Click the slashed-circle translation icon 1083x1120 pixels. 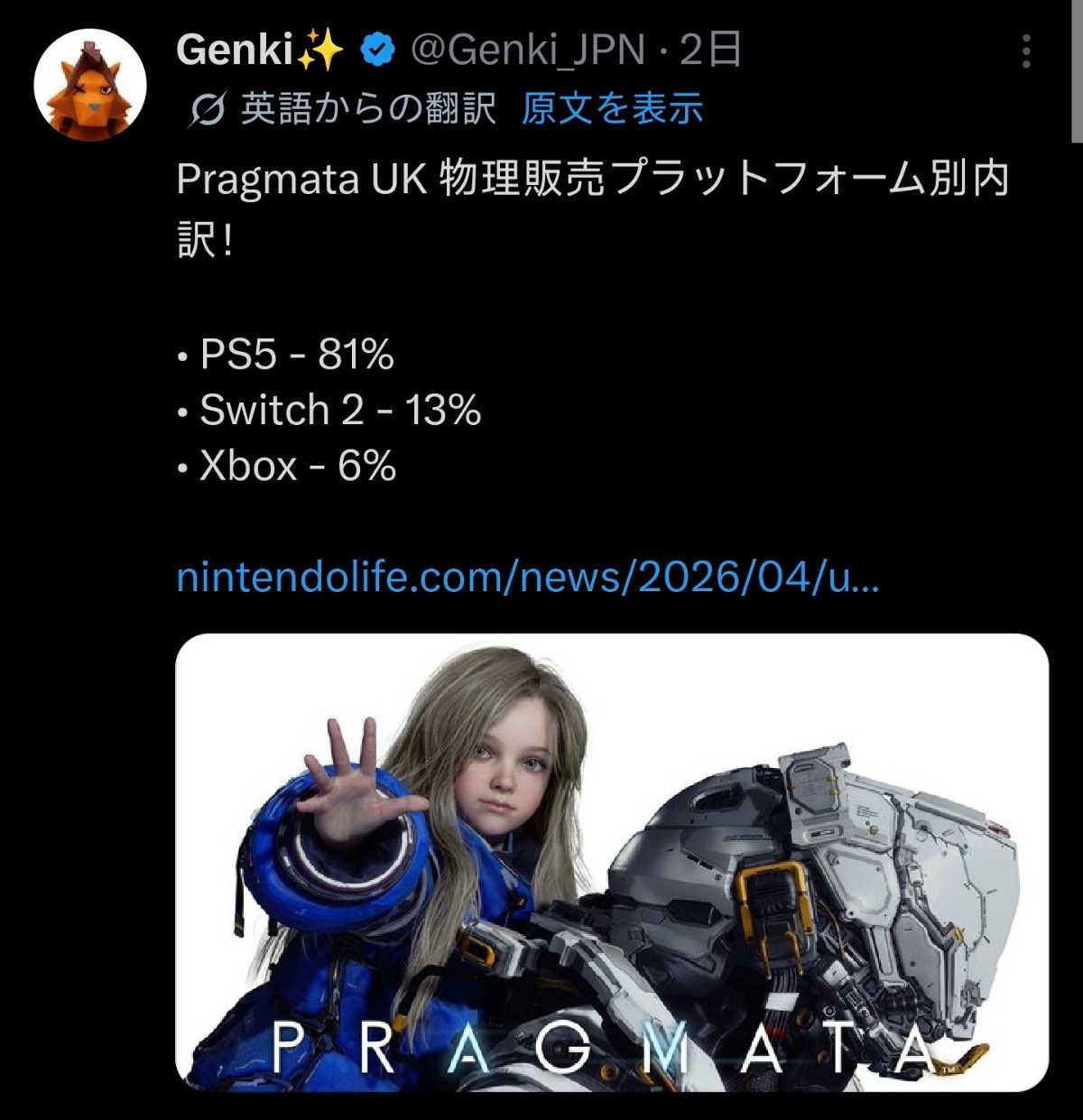tap(208, 110)
